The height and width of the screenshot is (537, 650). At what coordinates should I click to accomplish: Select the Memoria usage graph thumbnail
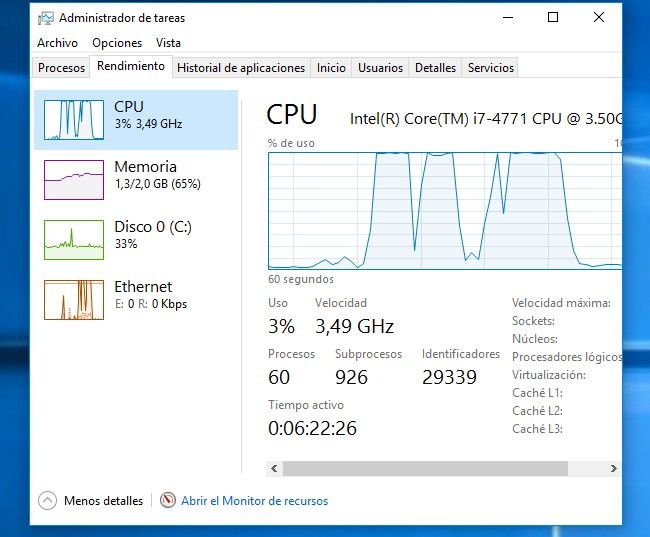[x=74, y=180]
